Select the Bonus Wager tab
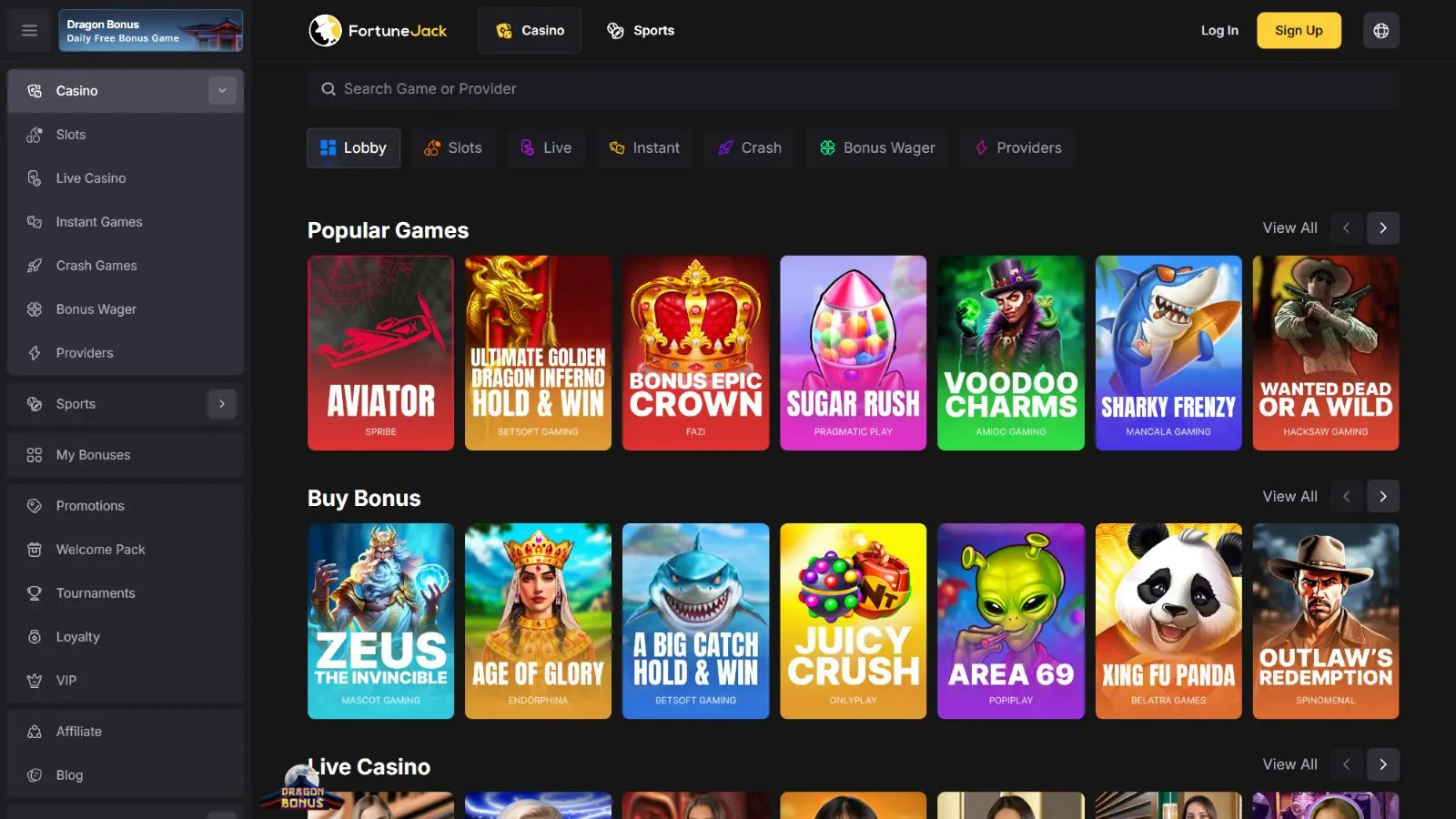This screenshot has width=1456, height=819. click(877, 148)
